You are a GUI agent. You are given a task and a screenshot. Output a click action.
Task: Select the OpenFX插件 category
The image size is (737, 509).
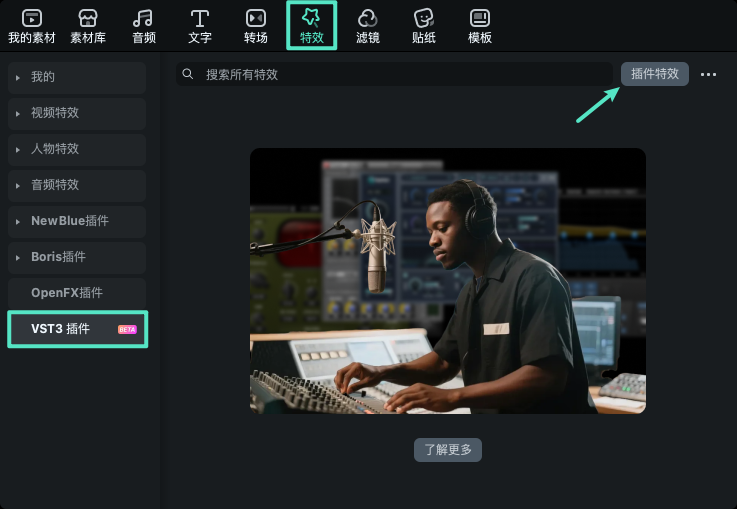click(x=77, y=293)
